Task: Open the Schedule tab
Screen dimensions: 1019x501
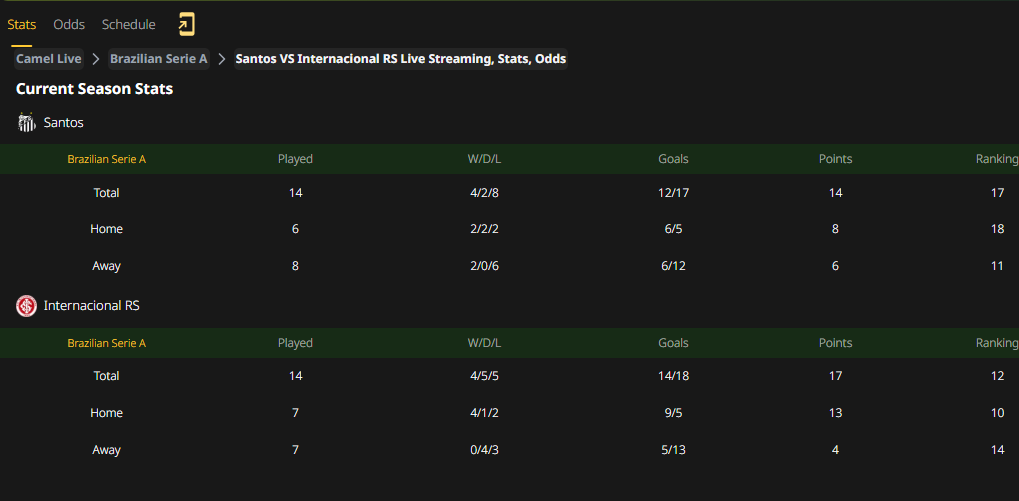Action: coord(129,25)
